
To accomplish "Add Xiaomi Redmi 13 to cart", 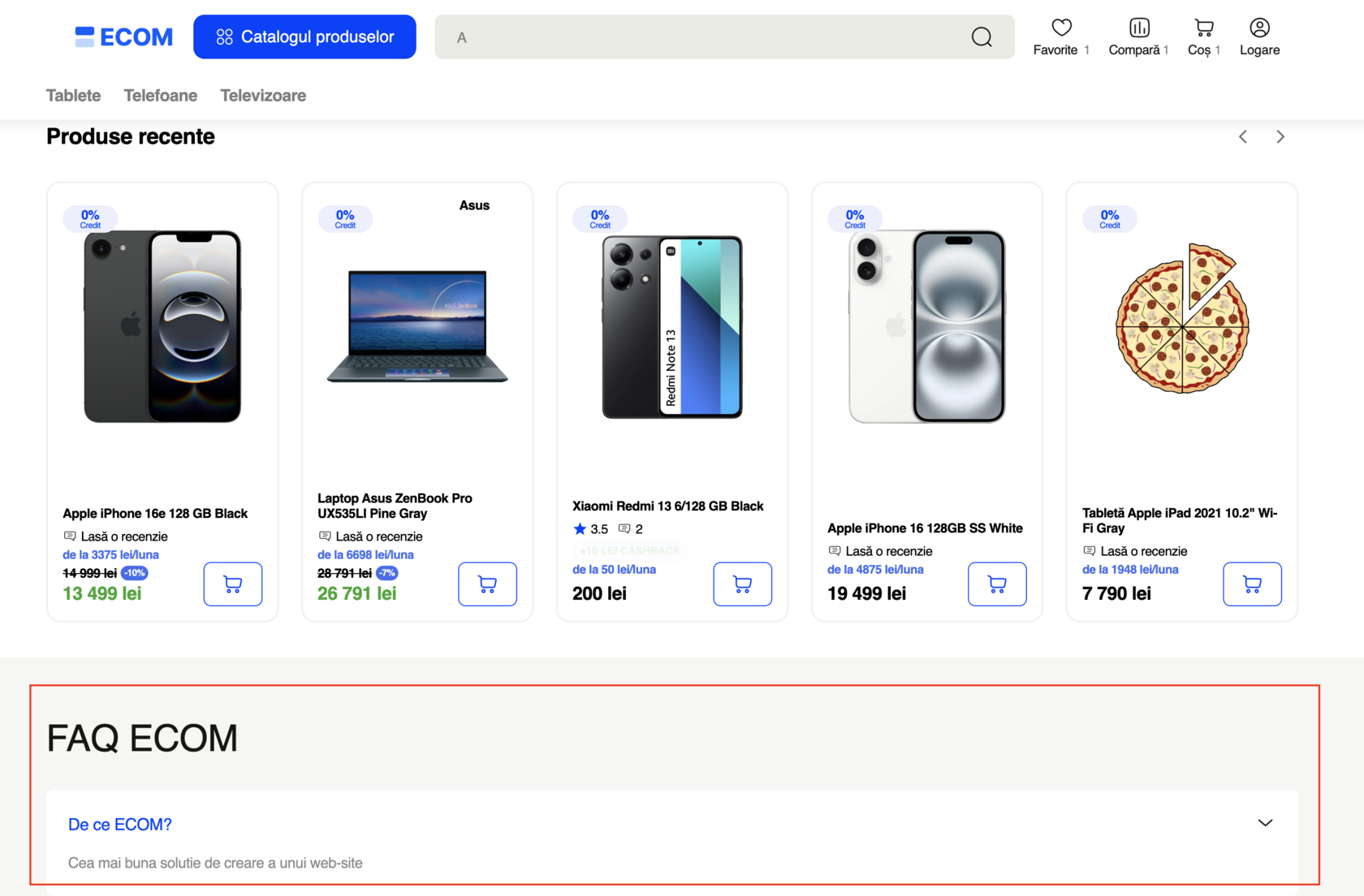I will pos(742,584).
